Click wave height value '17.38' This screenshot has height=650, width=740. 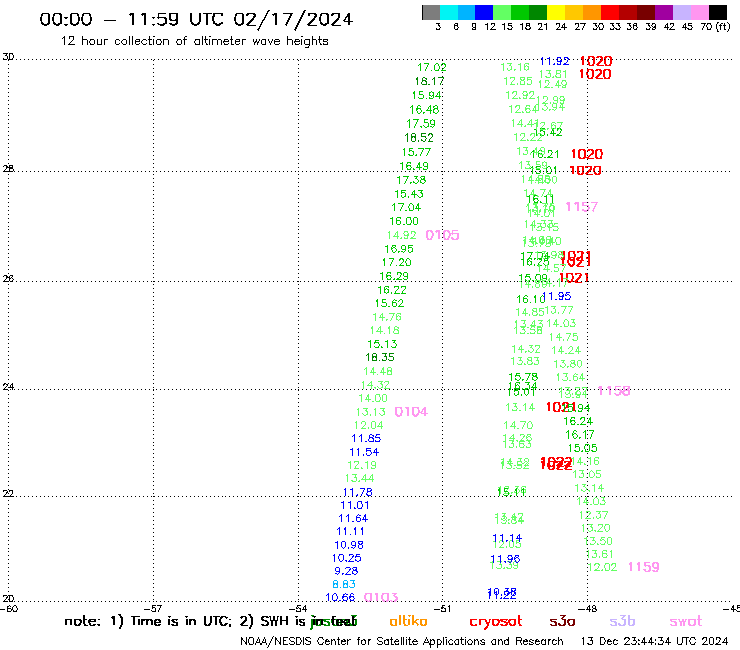click(411, 180)
